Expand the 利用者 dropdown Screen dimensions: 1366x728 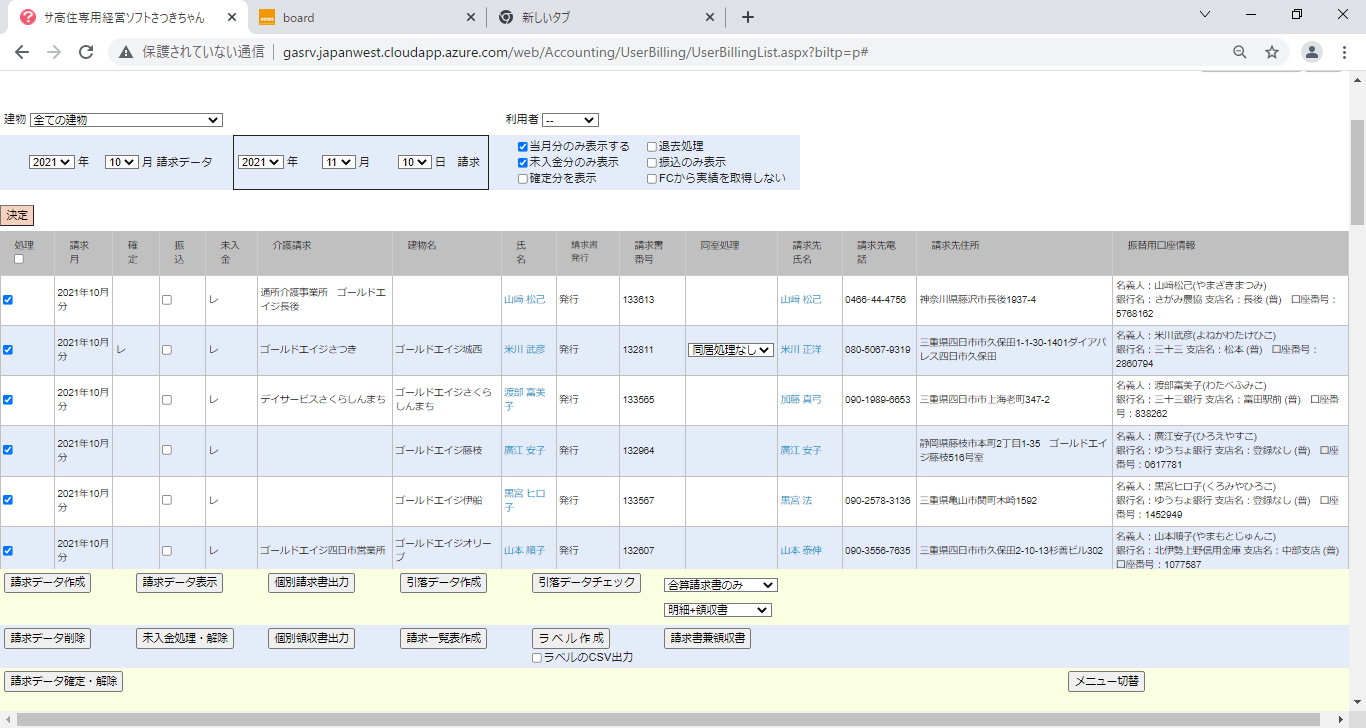pos(570,120)
